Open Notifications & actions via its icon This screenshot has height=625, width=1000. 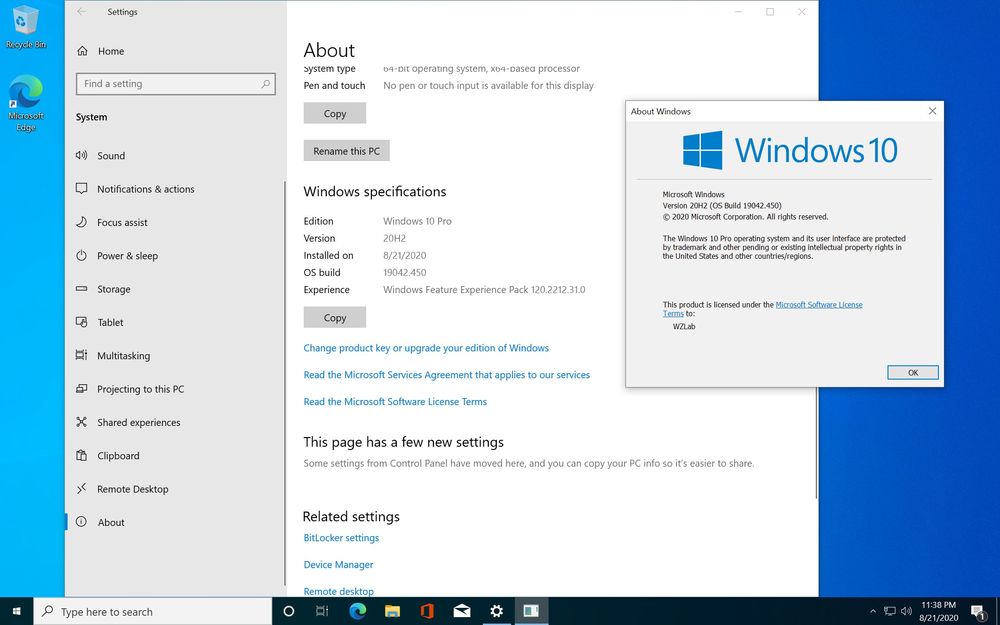(x=82, y=189)
